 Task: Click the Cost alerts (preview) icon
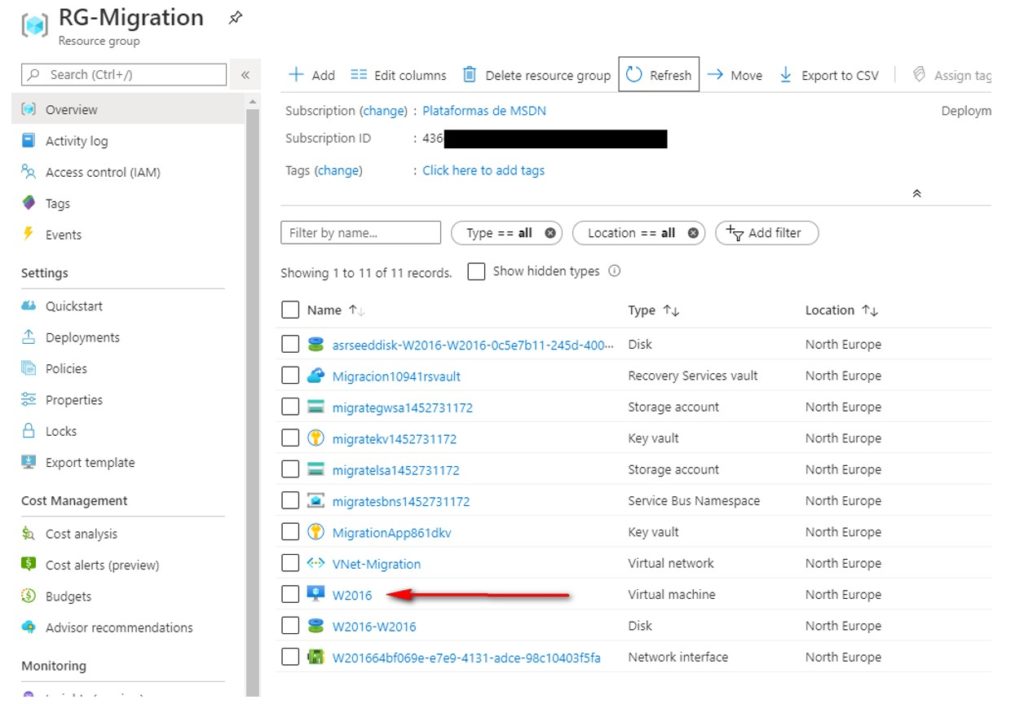[x=29, y=564]
